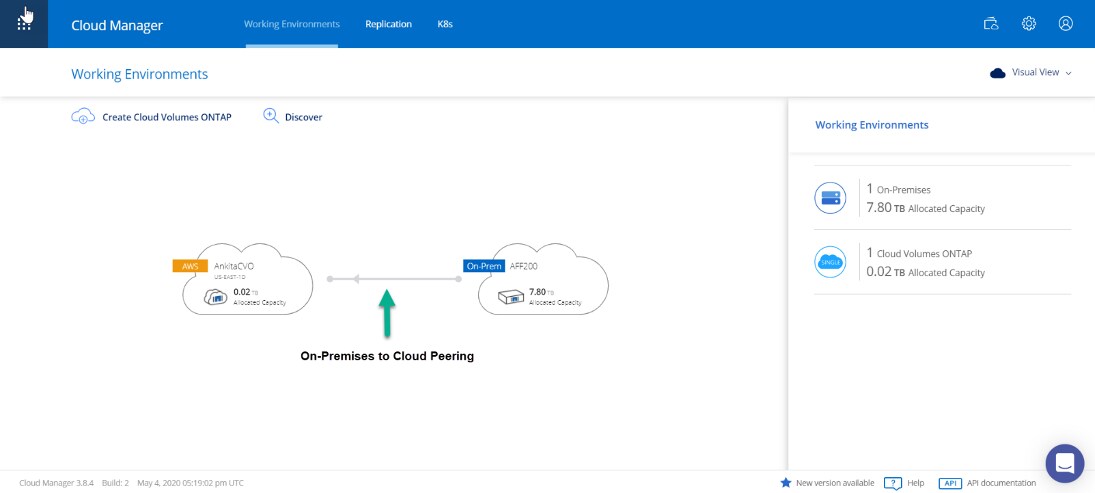Click the On-Premises server icon in side panel
The image size is (1095, 493).
click(830, 198)
